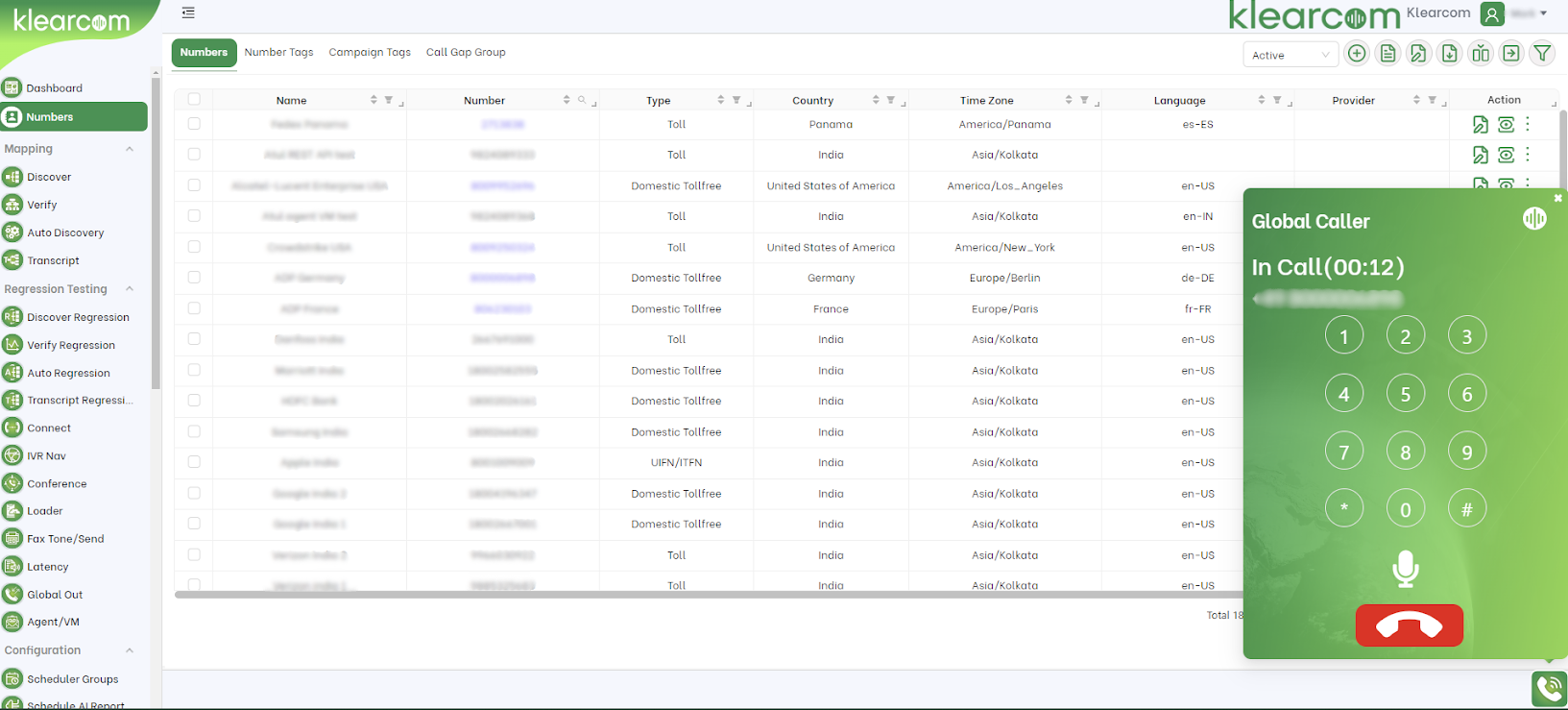Tick the select-all header checkbox

point(194,99)
